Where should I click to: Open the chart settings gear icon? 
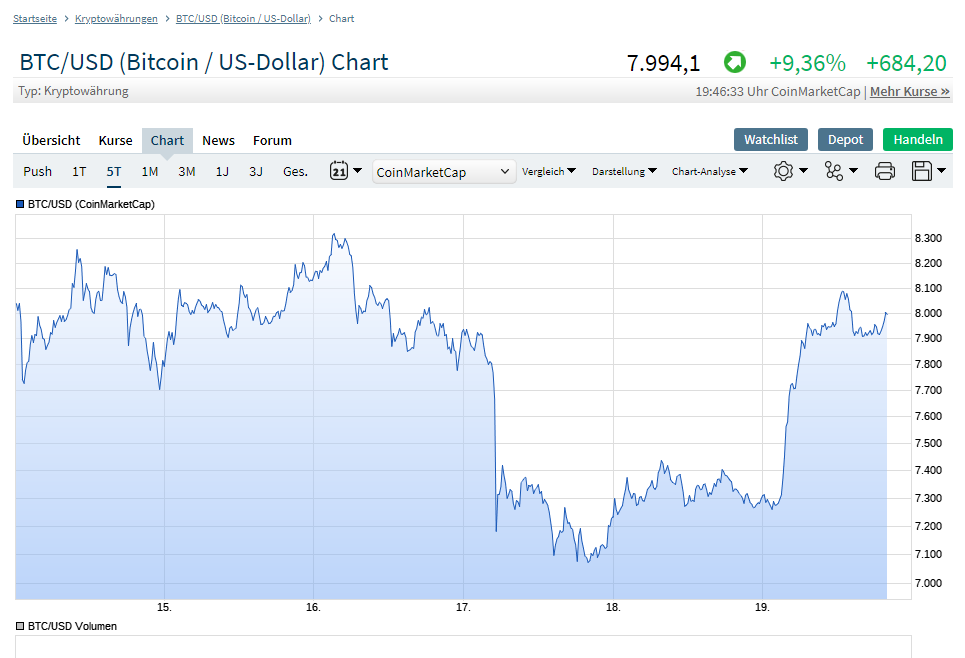(x=785, y=171)
